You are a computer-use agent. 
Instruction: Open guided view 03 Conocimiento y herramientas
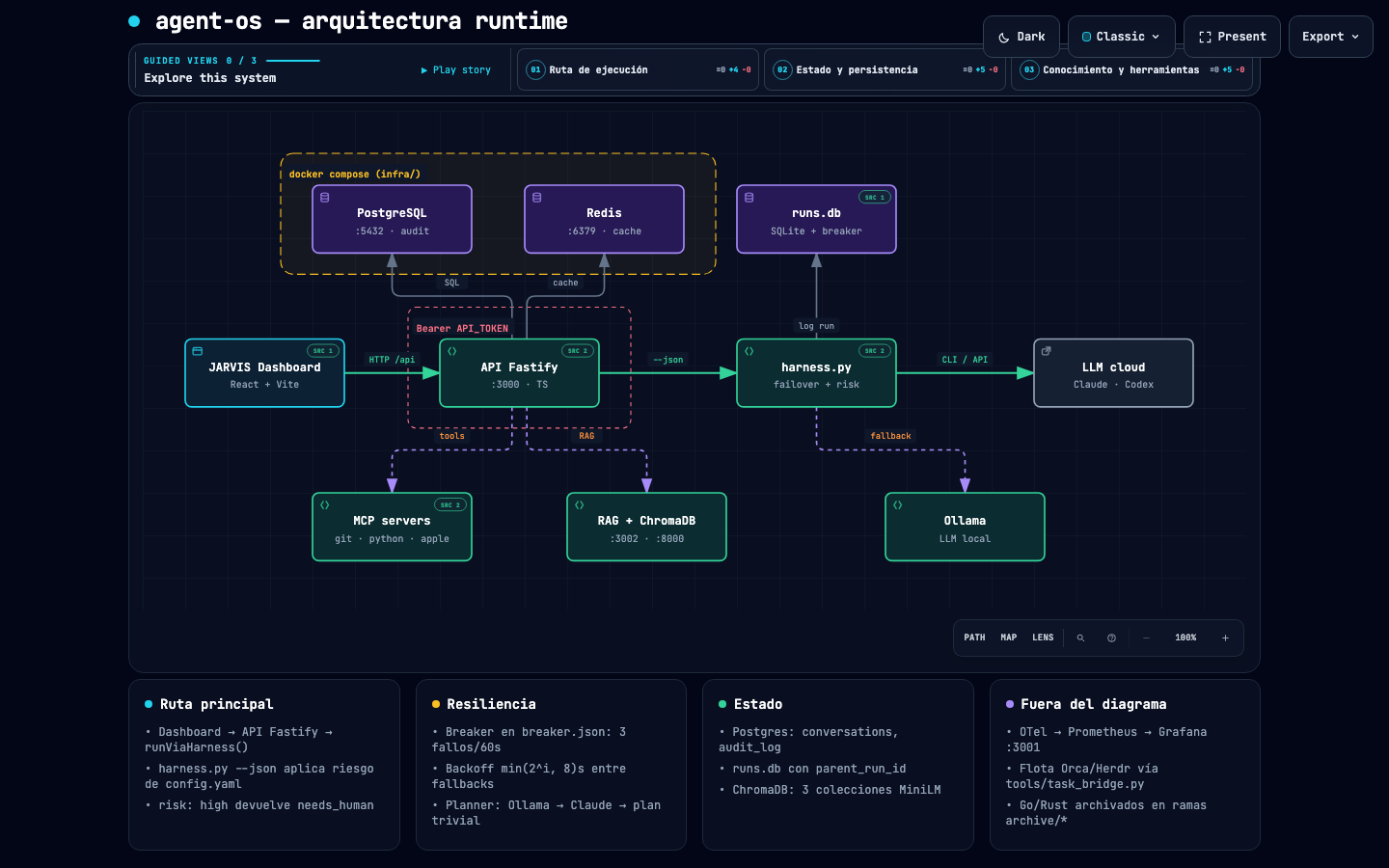click(1131, 69)
